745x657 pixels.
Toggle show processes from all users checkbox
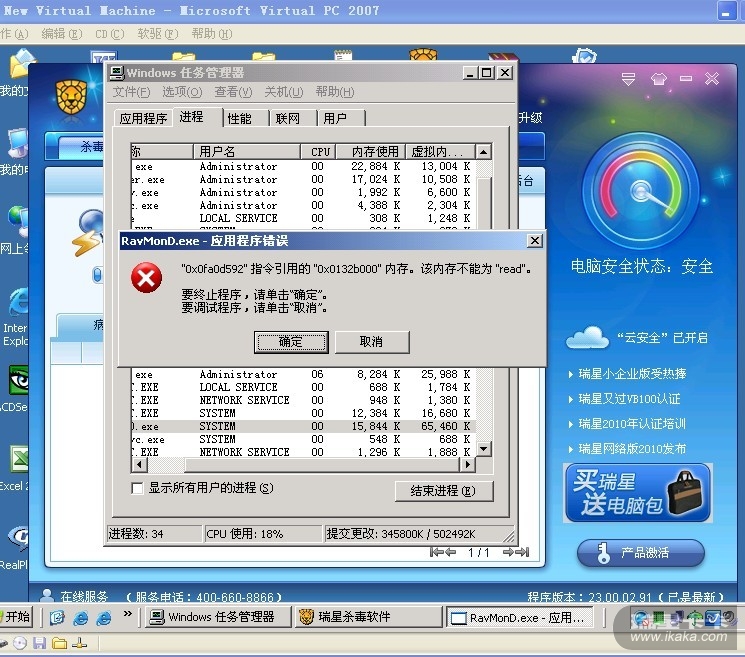click(x=137, y=488)
